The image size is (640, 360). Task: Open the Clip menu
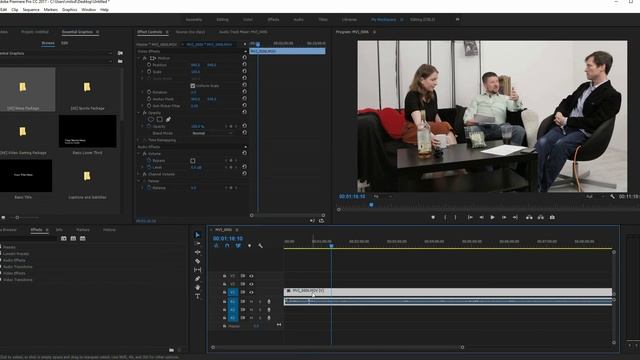click(15, 9)
